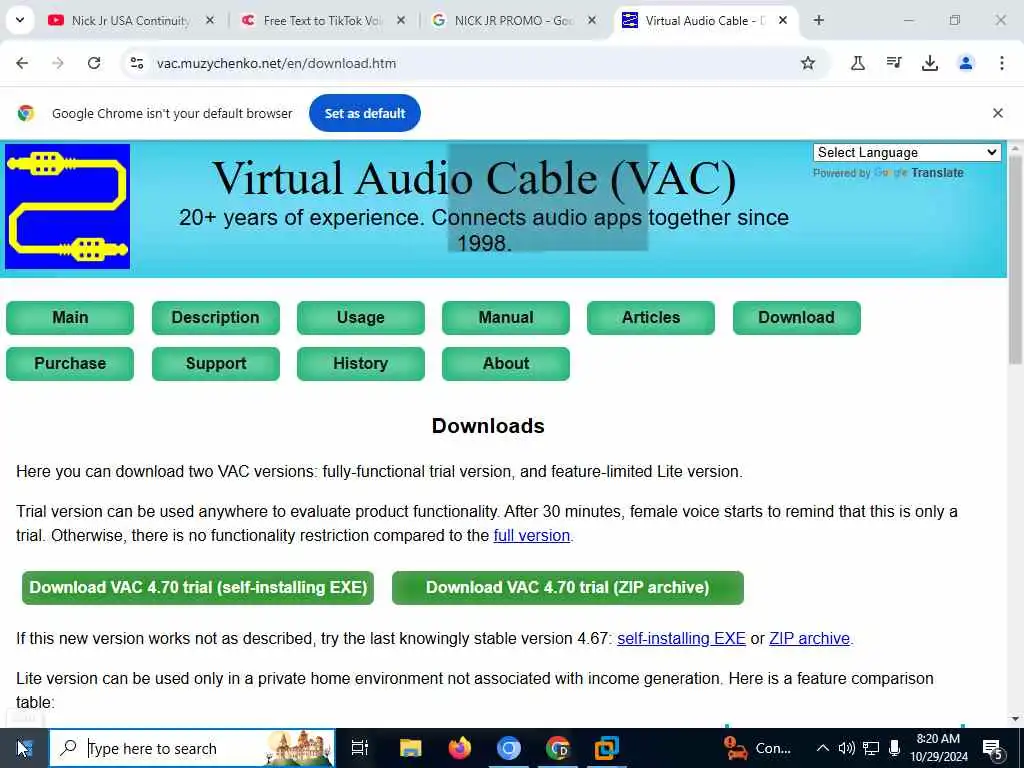Close the Free Text to TikTok tab
The image size is (1024, 768).
(401, 20)
